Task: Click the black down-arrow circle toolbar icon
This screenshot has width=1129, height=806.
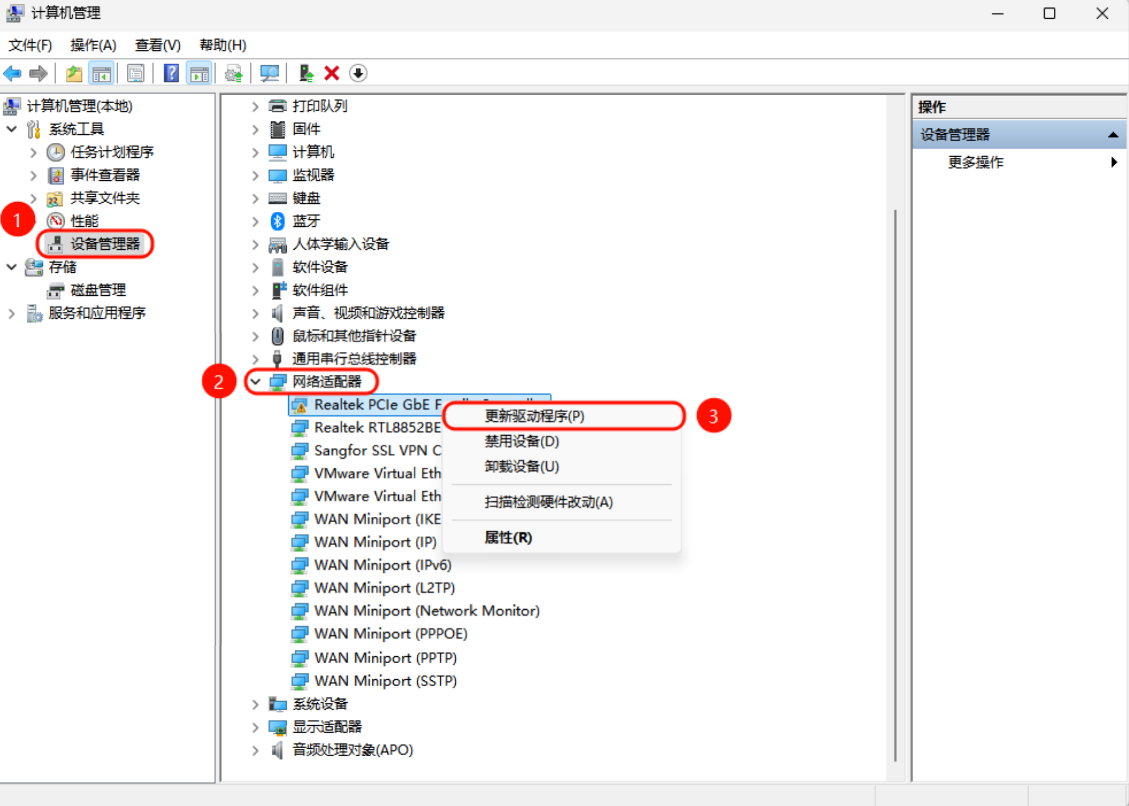Action: pos(358,73)
